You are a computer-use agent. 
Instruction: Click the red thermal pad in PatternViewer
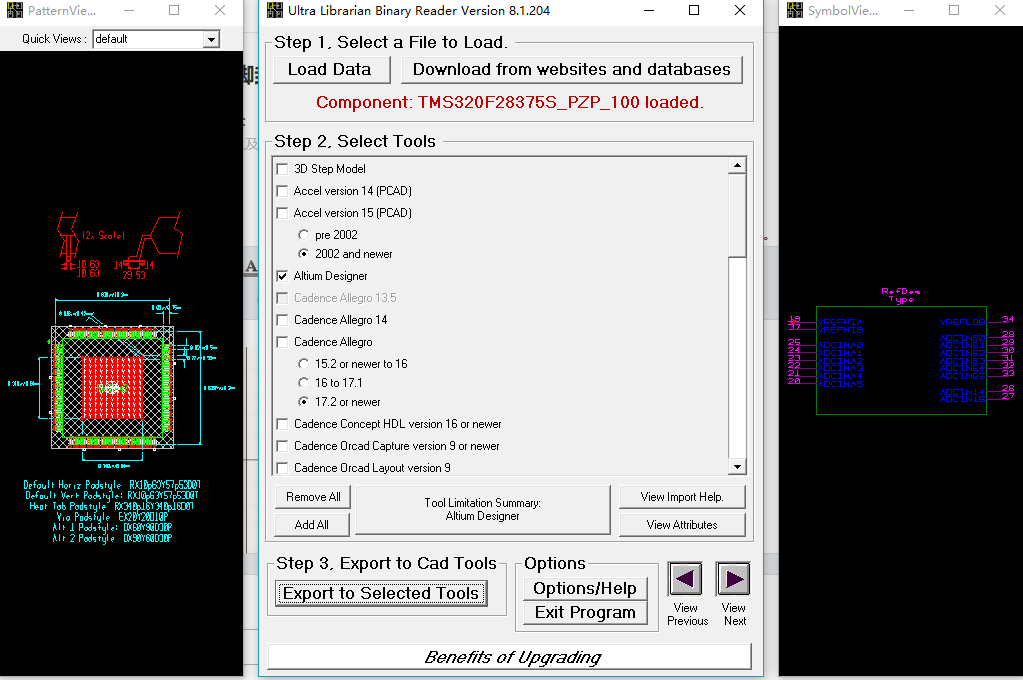[x=113, y=387]
